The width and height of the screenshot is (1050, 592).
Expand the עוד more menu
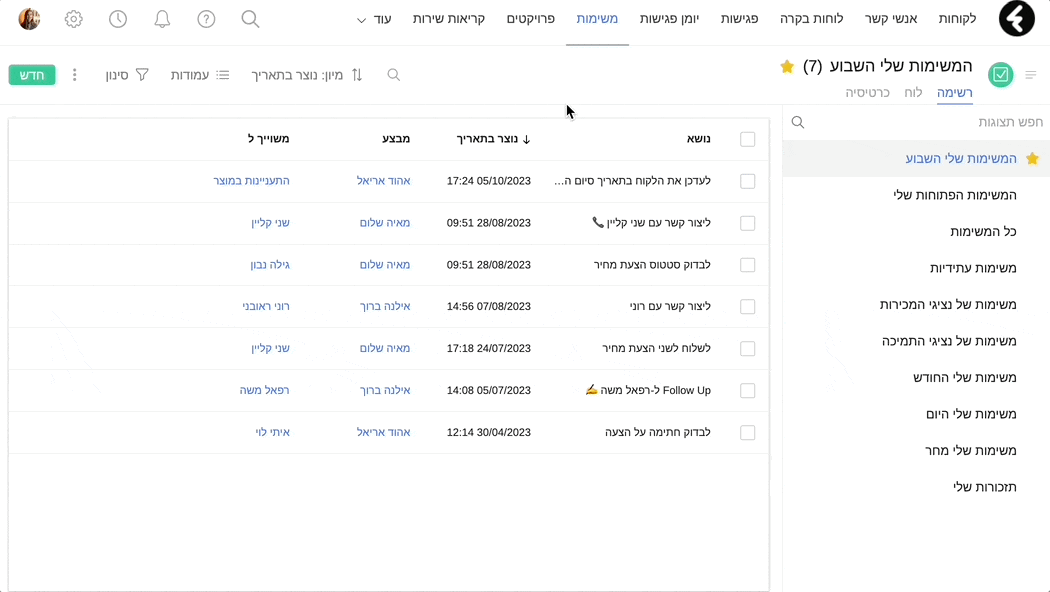click(x=374, y=19)
